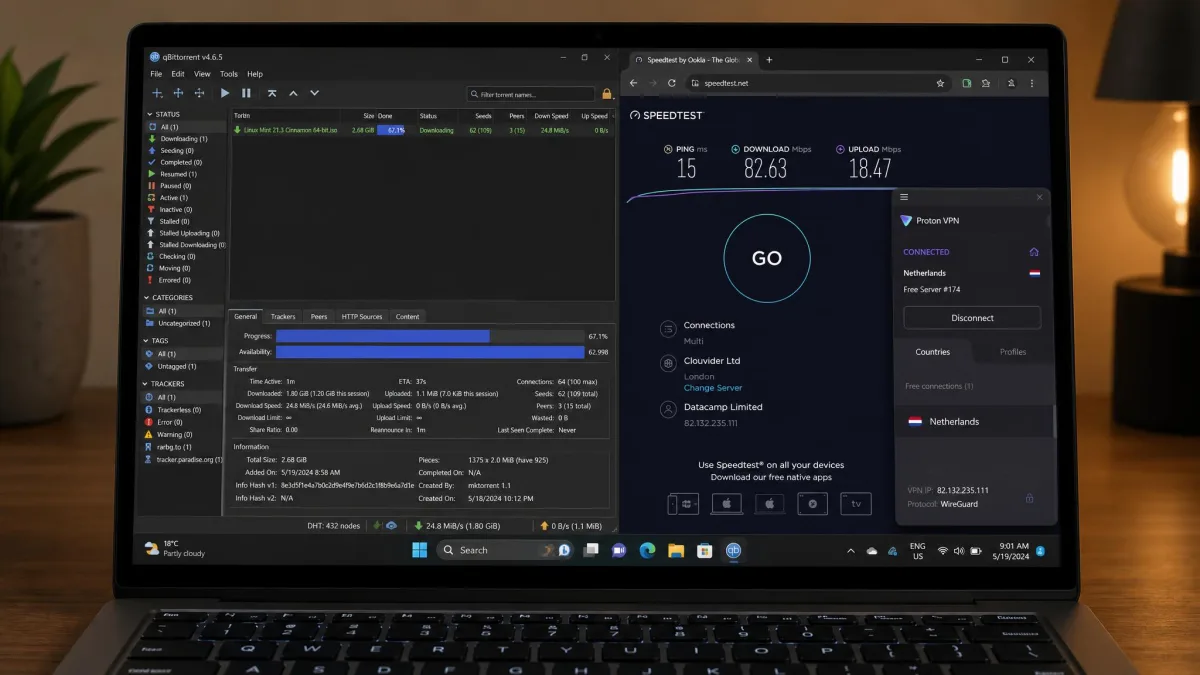Click the Speedtest tv app icon
The image size is (1200, 675).
tap(855, 504)
